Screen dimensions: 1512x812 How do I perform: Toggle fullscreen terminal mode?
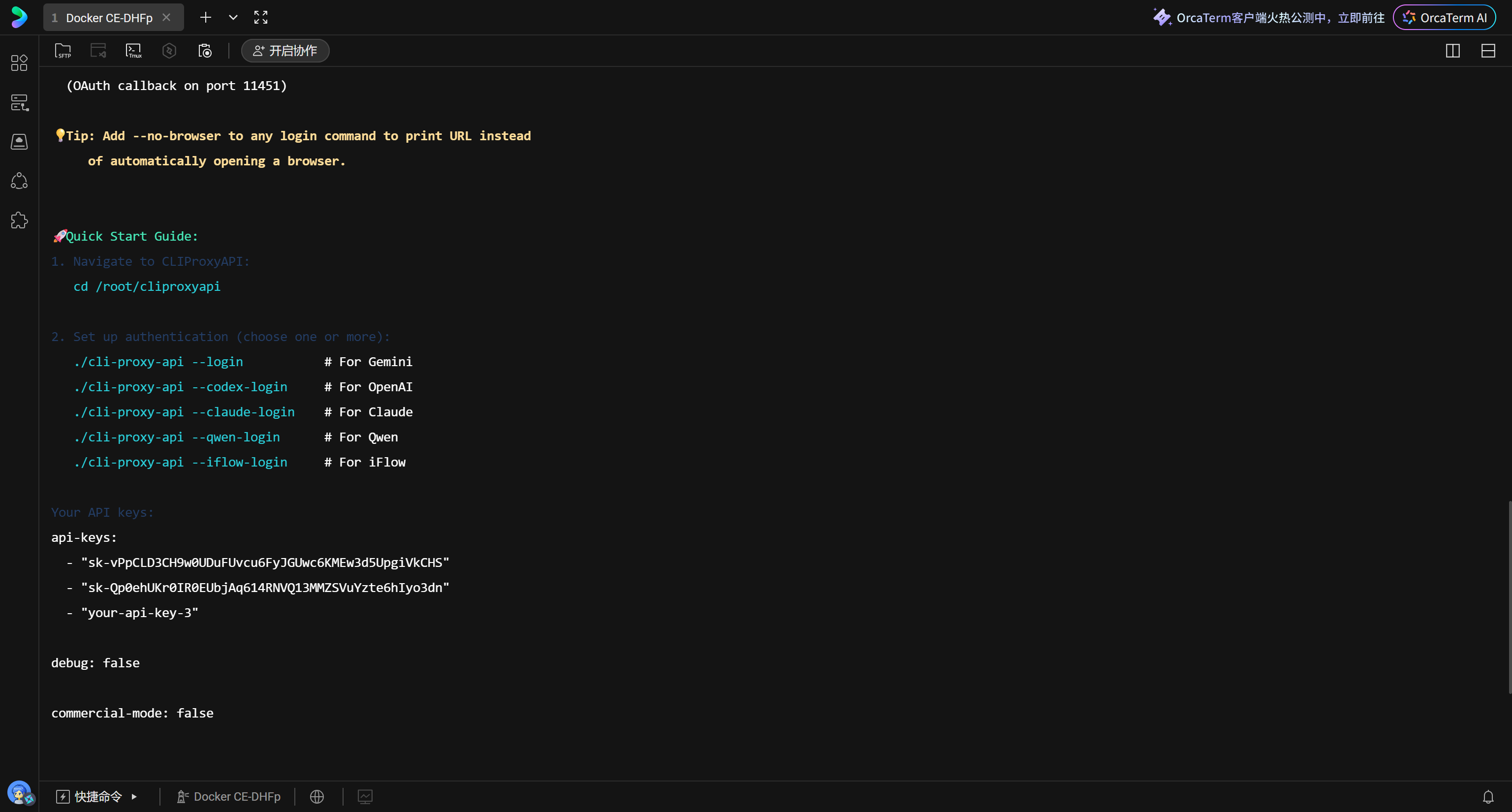[x=260, y=18]
